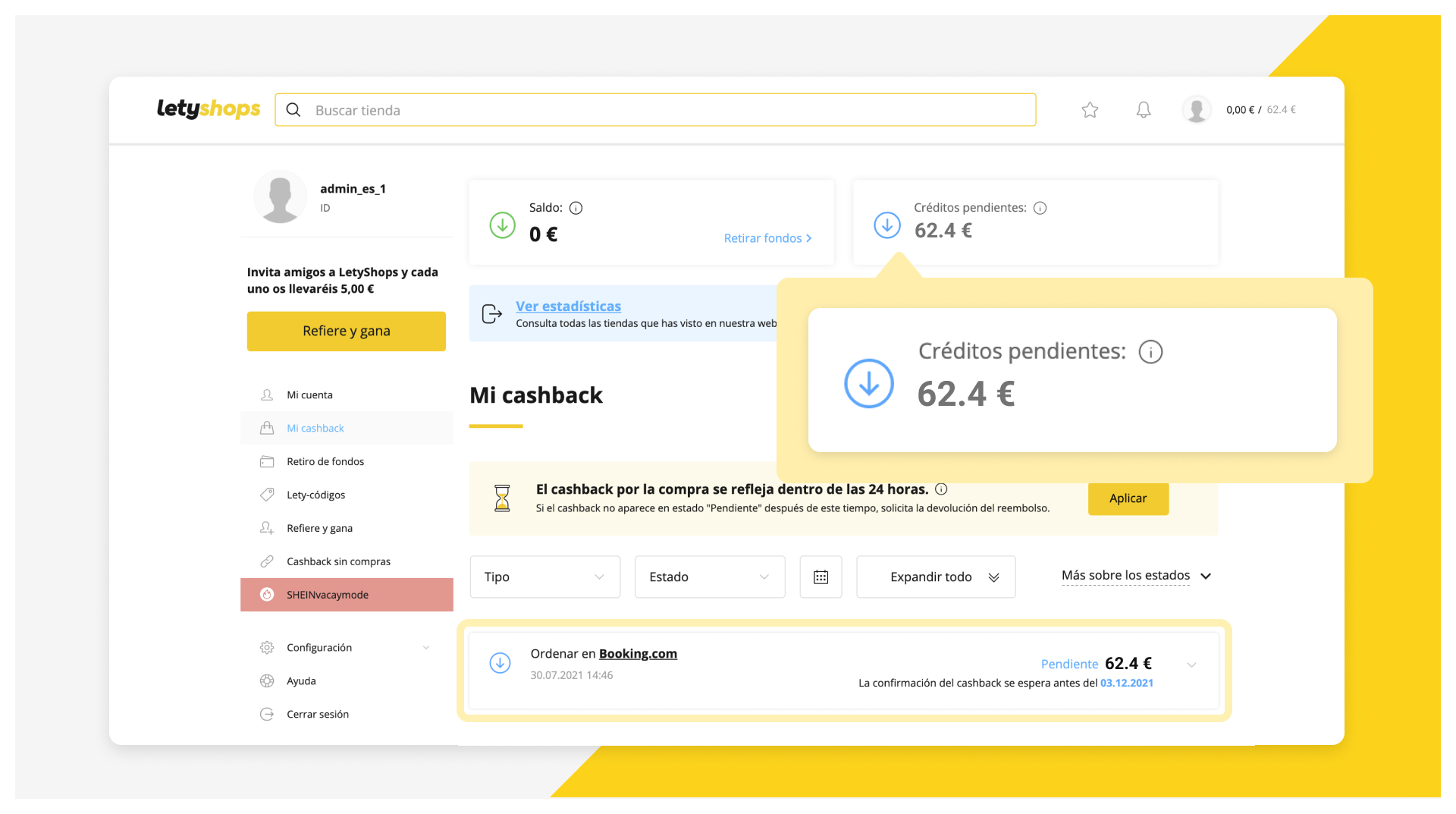
Task: Click the exit icon beside Ver estadísticas
Action: click(492, 314)
